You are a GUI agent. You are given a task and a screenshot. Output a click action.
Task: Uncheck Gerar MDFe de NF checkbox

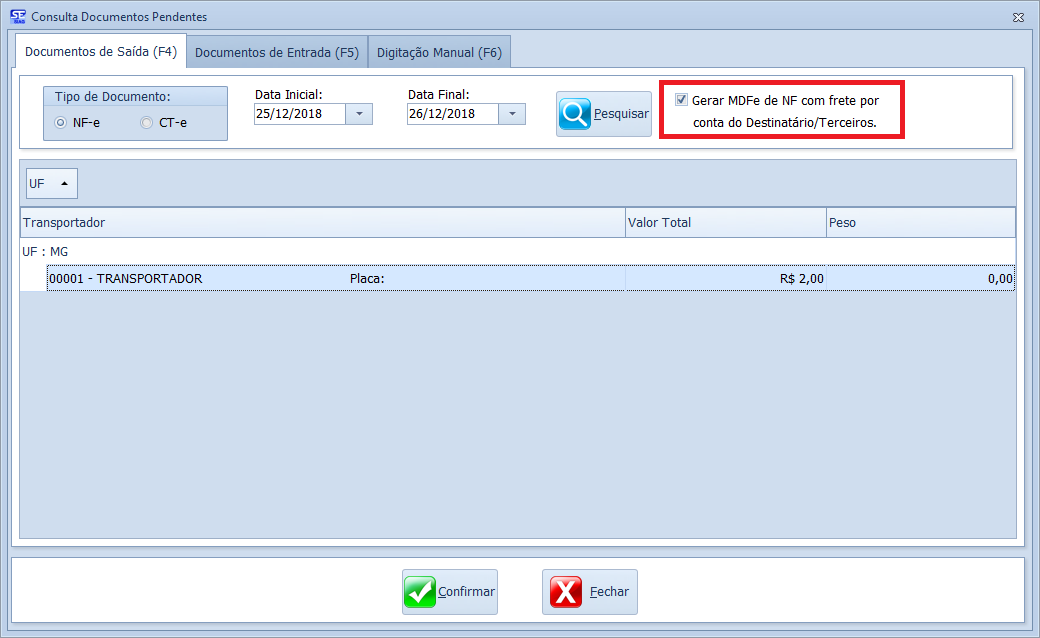(682, 100)
